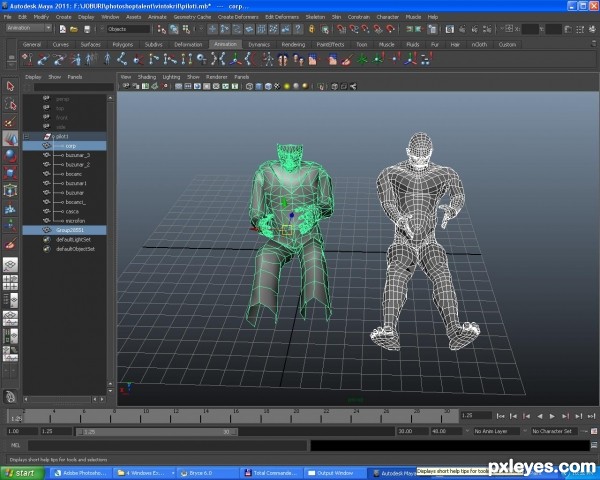Select buzunar_3 in the outliner

(78, 155)
